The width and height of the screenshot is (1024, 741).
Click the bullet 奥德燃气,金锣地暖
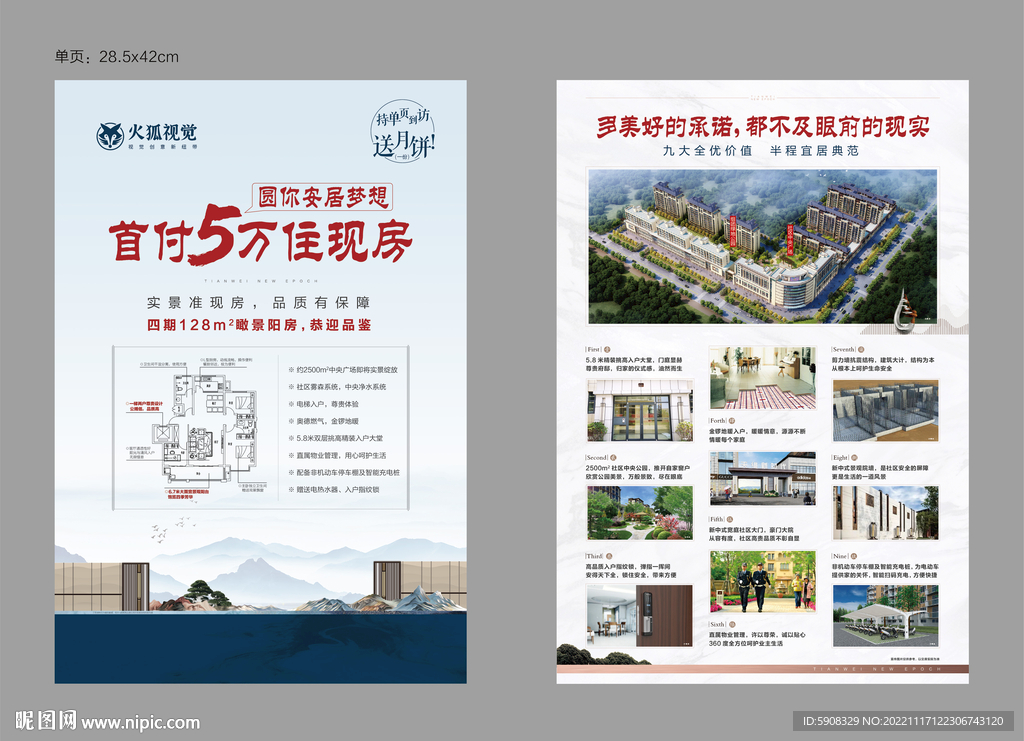[323, 421]
